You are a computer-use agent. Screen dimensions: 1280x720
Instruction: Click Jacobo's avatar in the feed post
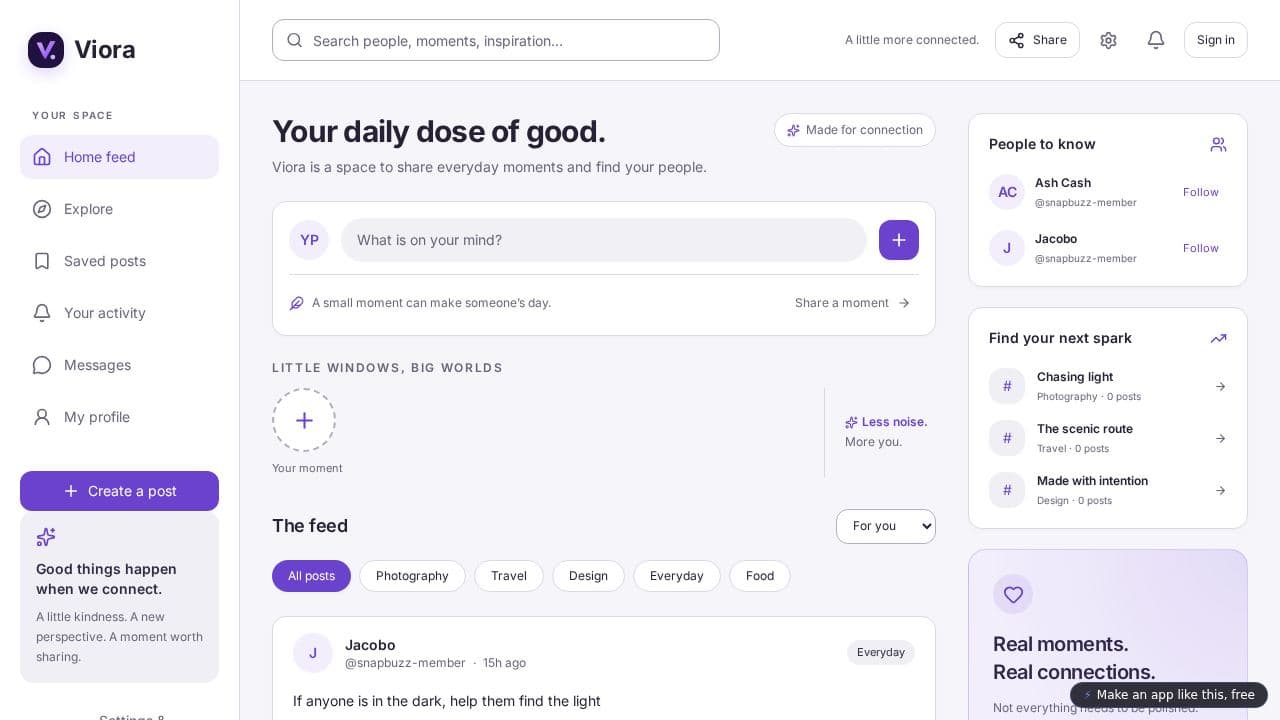tap(313, 653)
